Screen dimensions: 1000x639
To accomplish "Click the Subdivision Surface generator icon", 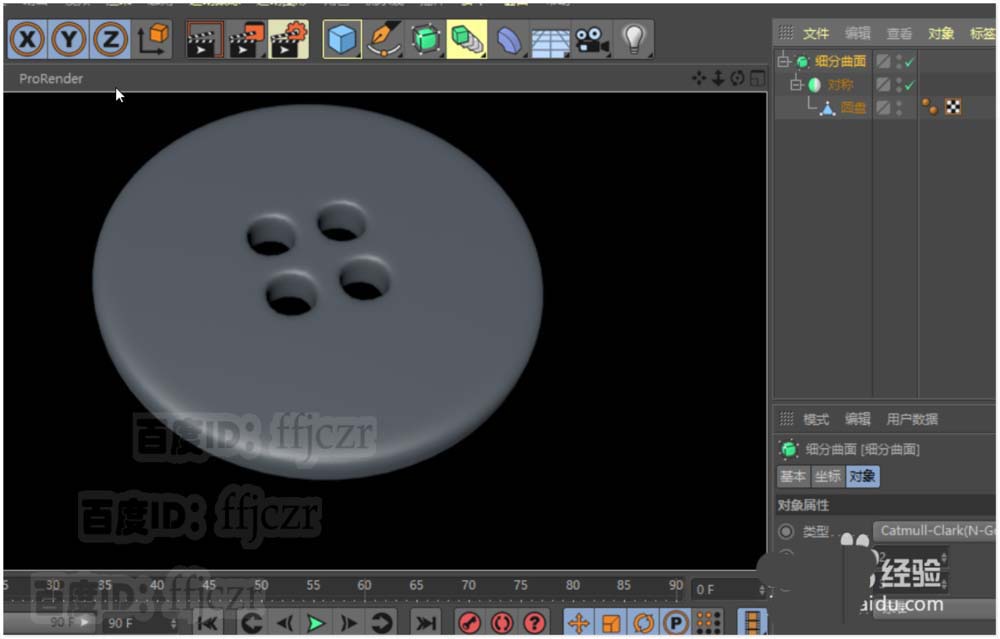I will pyautogui.click(x=426, y=40).
